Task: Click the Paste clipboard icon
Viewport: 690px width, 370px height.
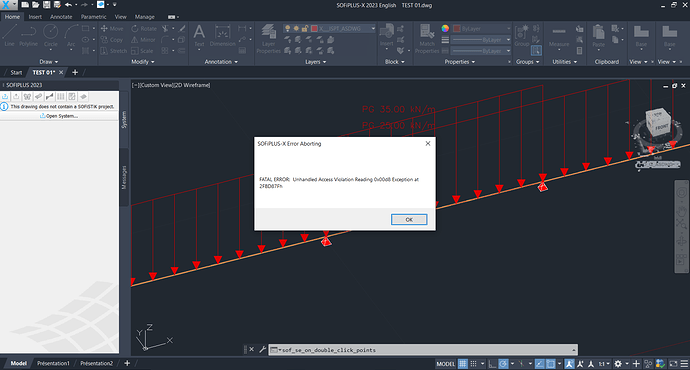Action: click(x=598, y=35)
